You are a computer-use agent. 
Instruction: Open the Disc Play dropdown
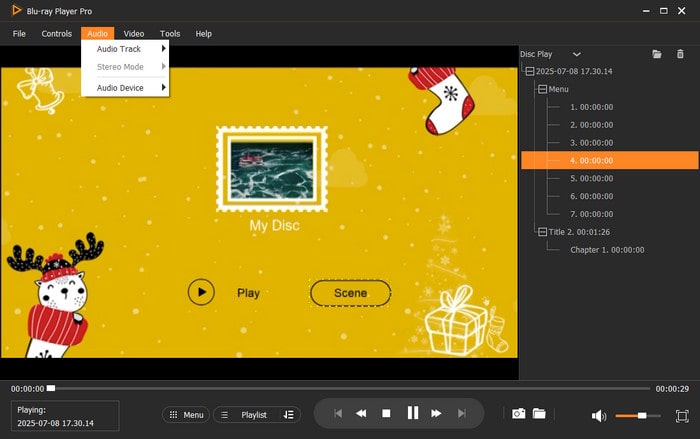(576, 54)
